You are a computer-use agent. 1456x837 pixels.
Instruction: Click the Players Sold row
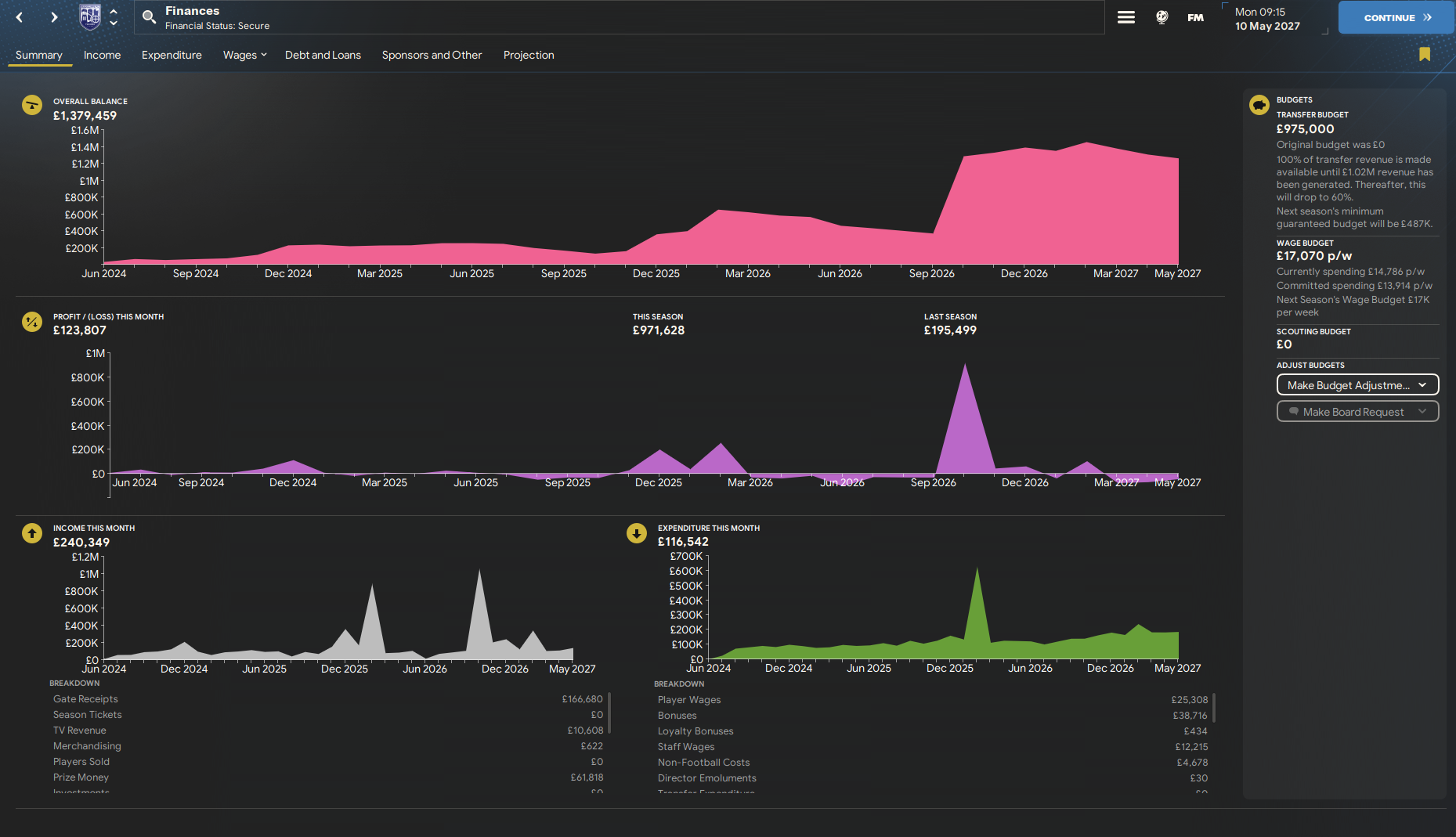click(x=328, y=762)
